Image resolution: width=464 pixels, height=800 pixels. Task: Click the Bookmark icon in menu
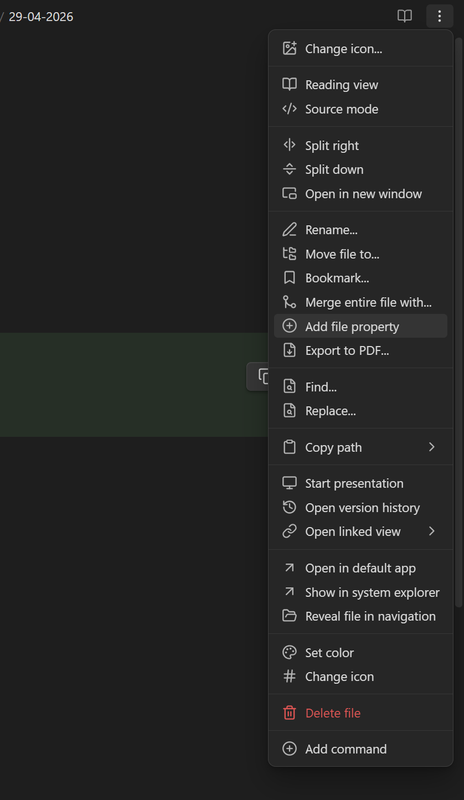(x=289, y=278)
